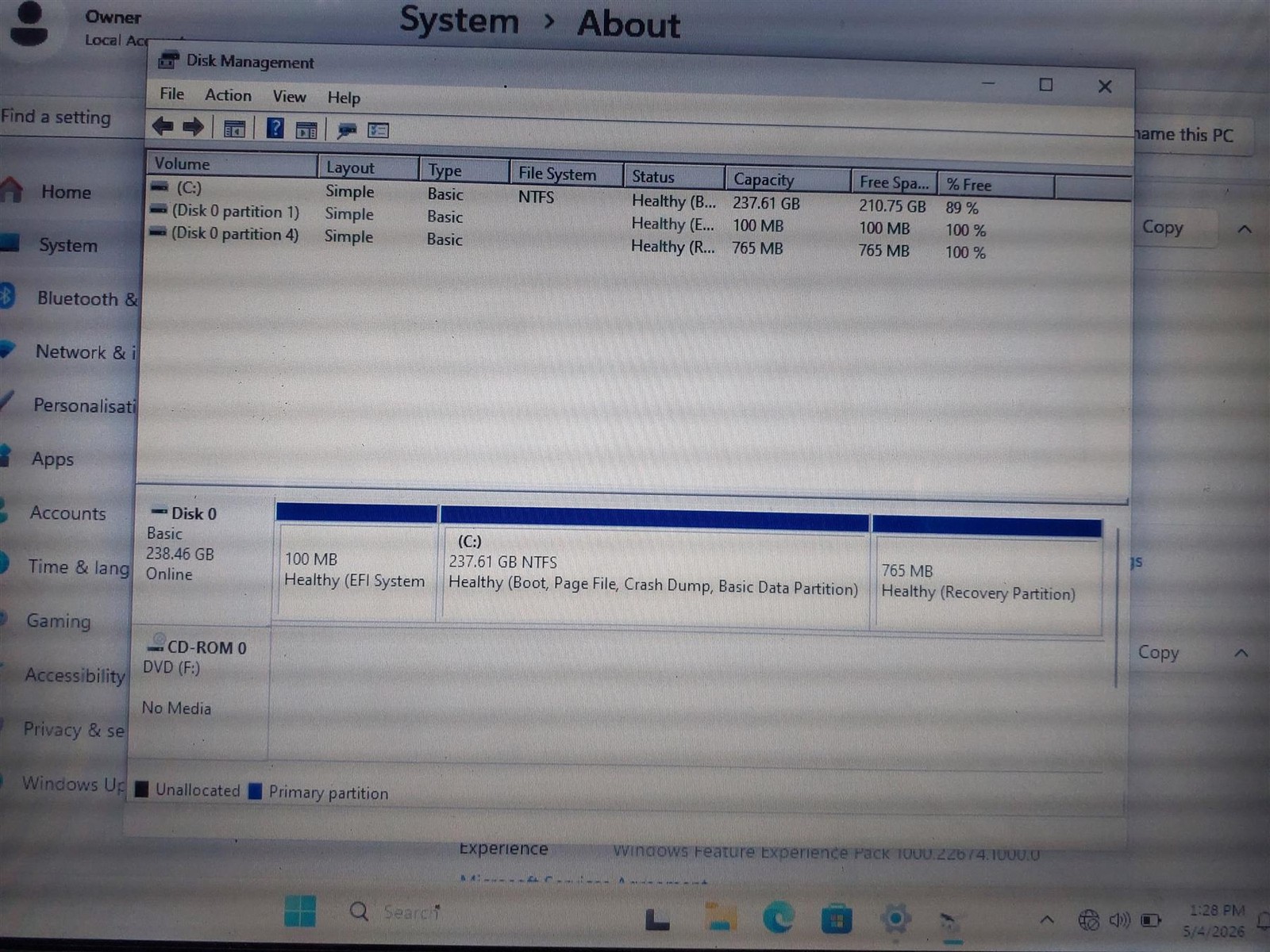Open the File menu
Image resolution: width=1270 pixels, height=952 pixels.
[x=171, y=94]
